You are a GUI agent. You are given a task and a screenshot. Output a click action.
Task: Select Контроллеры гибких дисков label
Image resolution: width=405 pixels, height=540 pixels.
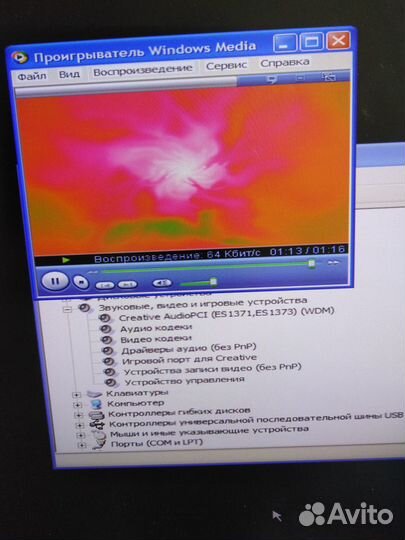179,412
